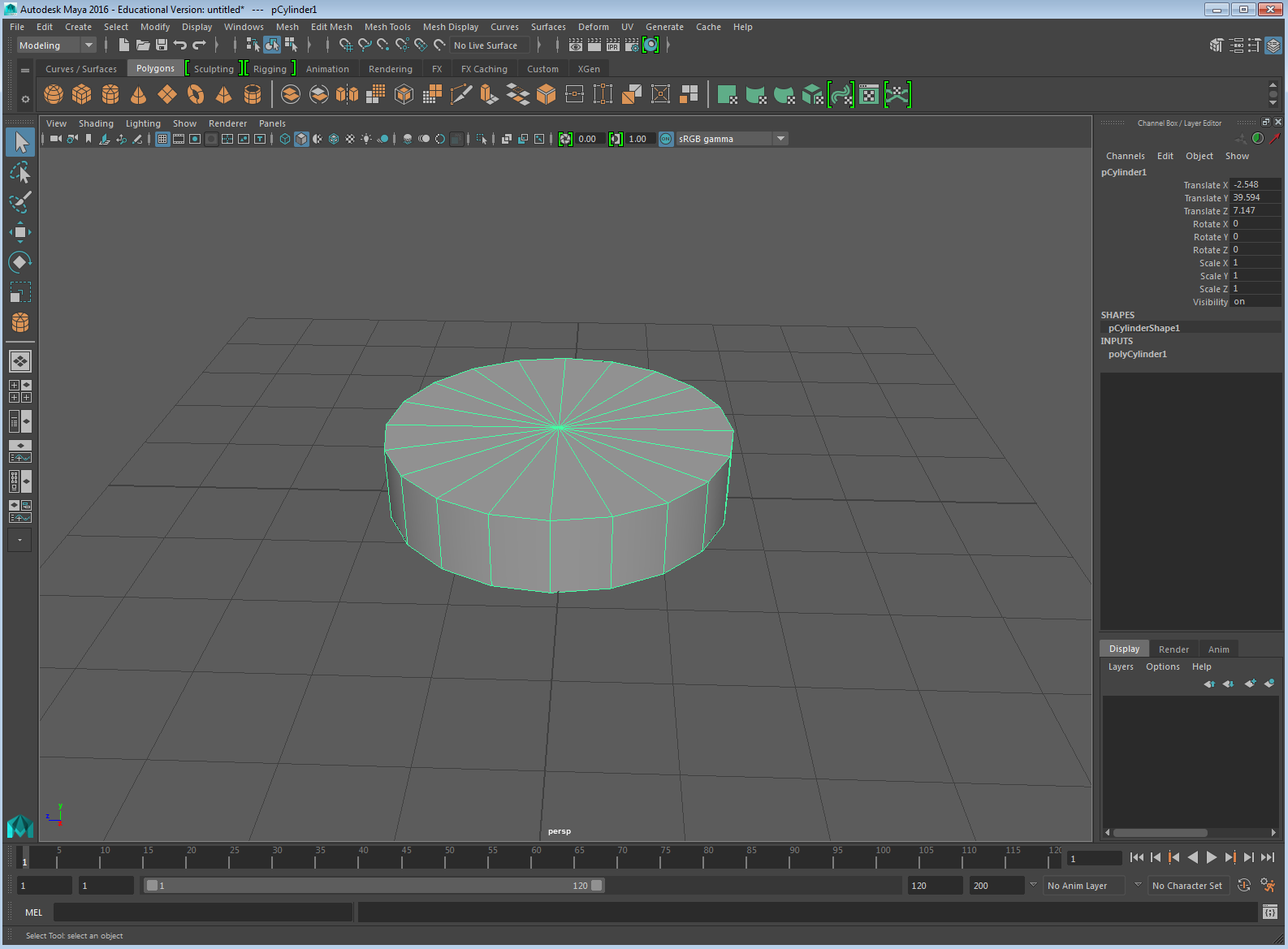Click the Multi-Cut knife tool icon

tap(461, 95)
